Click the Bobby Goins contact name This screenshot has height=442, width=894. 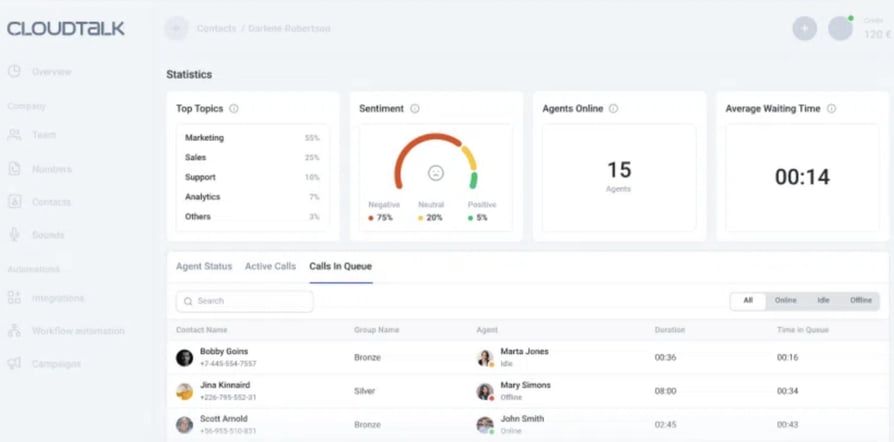224,351
